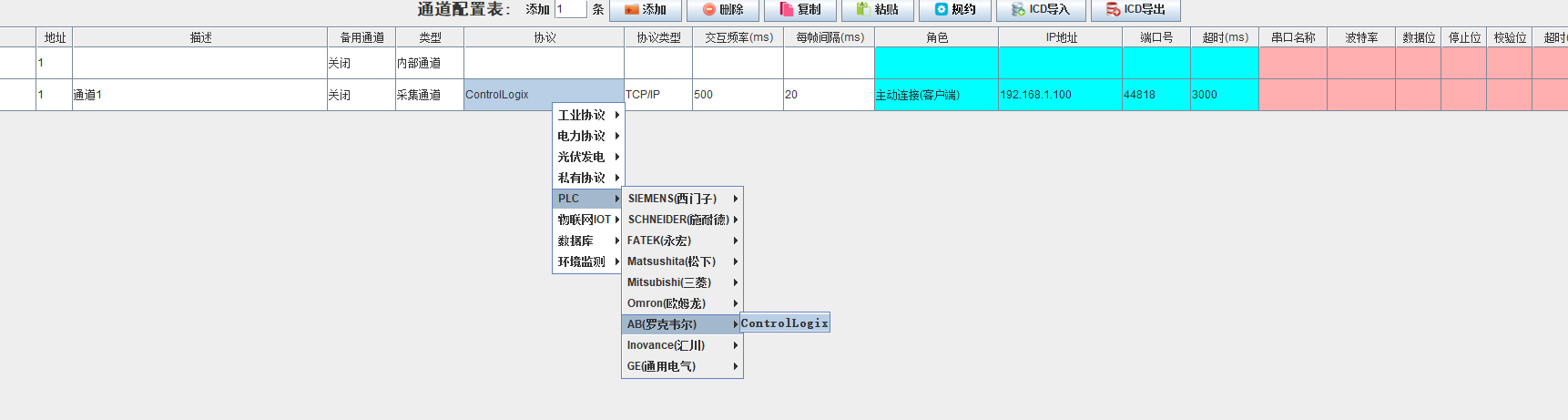
Task: Click the TCP/IP protocol type cell
Action: [657, 95]
